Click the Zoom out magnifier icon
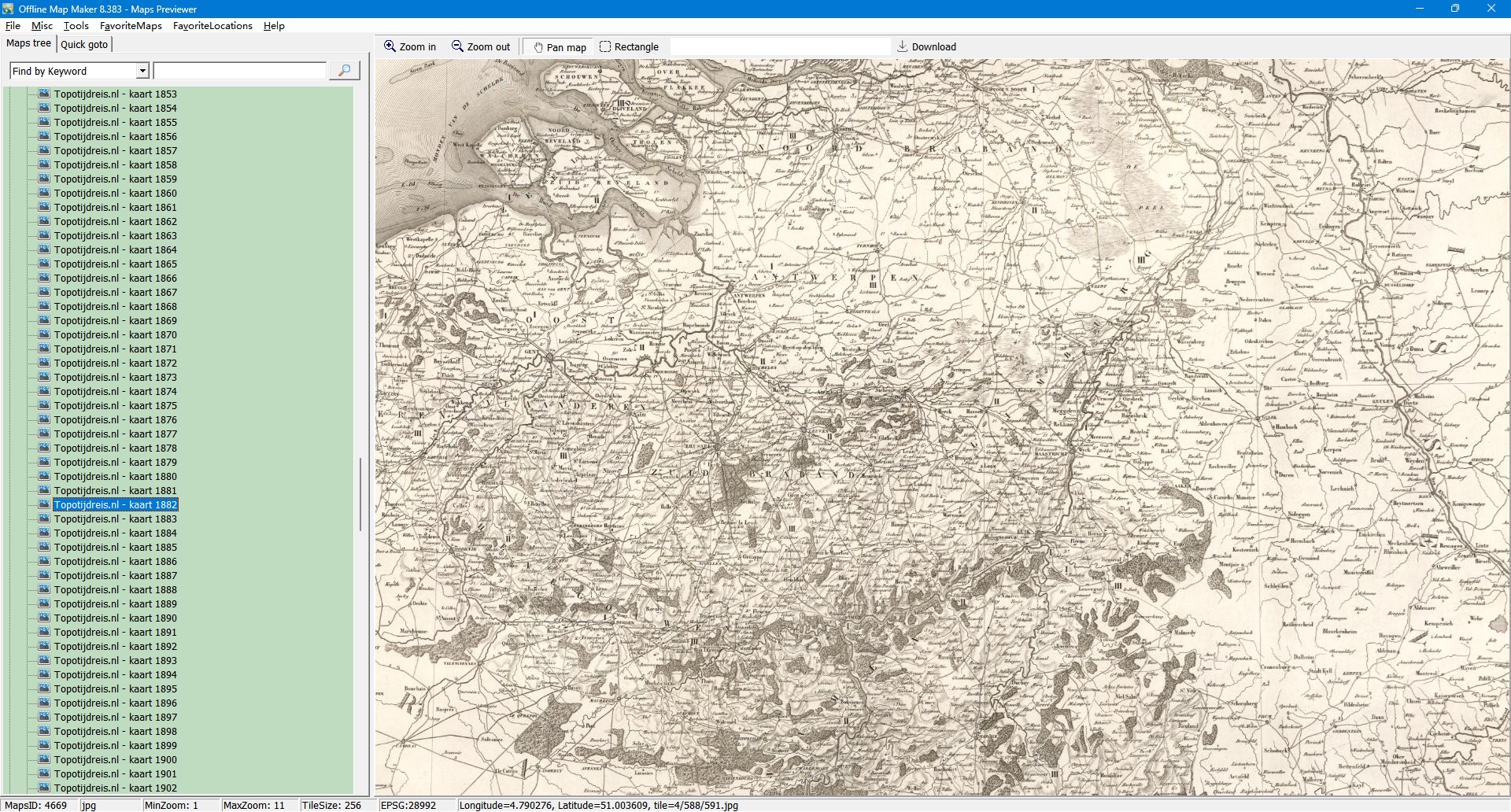The width and height of the screenshot is (1511, 812). pos(457,46)
